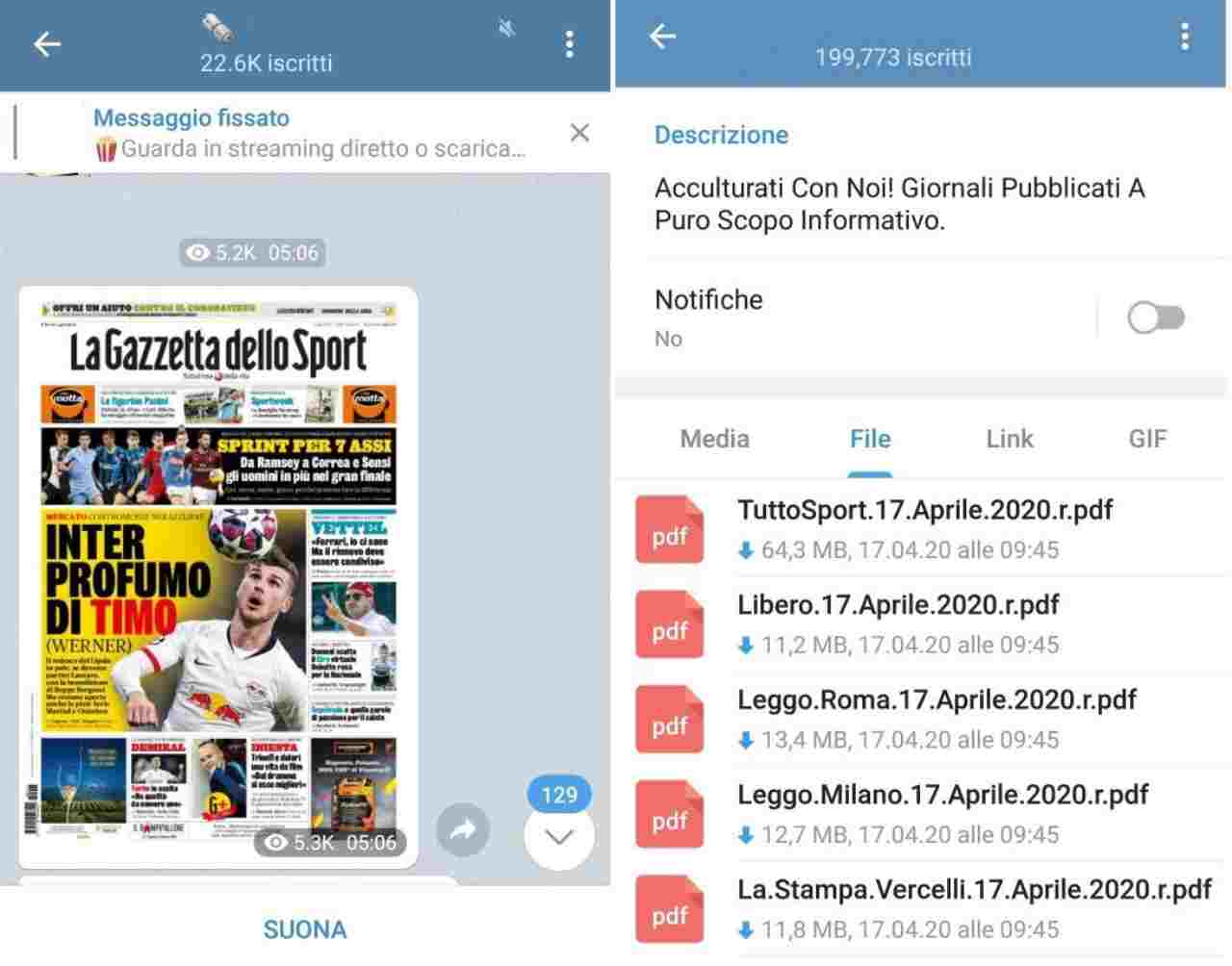Tap pdf icon for Libero.17.Aprile.2020
1232x966 pixels.
pos(670,624)
